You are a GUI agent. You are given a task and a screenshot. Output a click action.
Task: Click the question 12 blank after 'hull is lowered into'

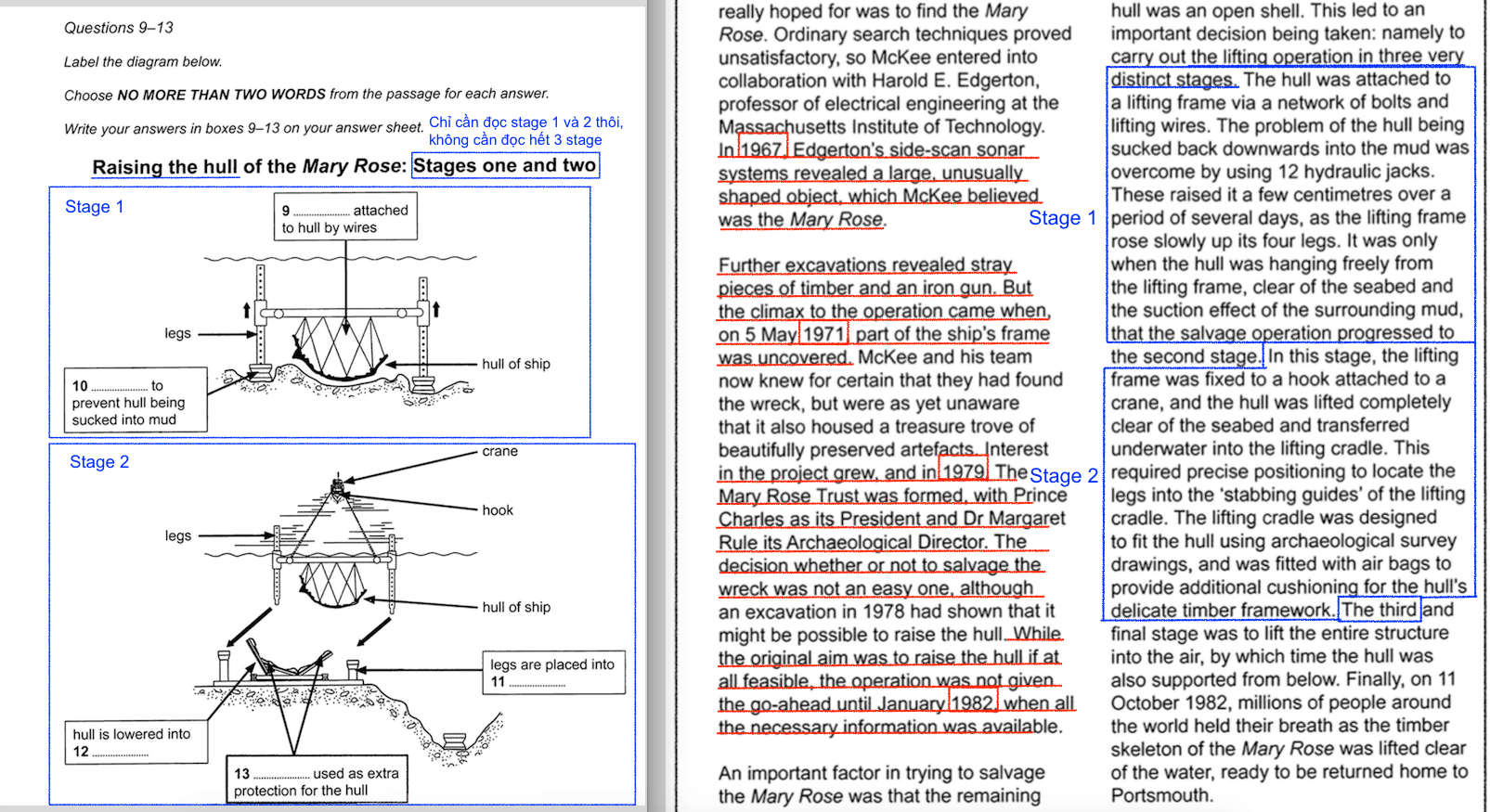tap(121, 754)
